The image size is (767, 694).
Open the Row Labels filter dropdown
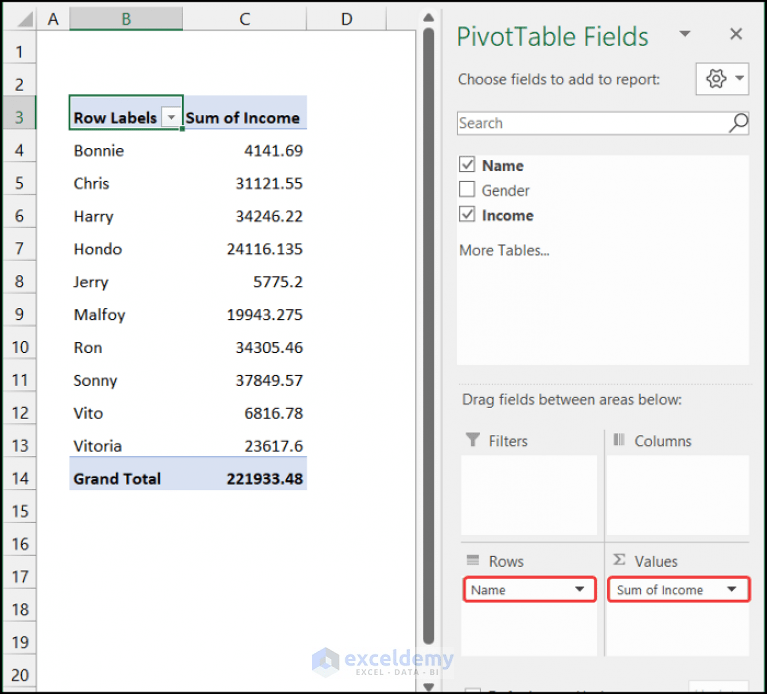click(x=171, y=117)
